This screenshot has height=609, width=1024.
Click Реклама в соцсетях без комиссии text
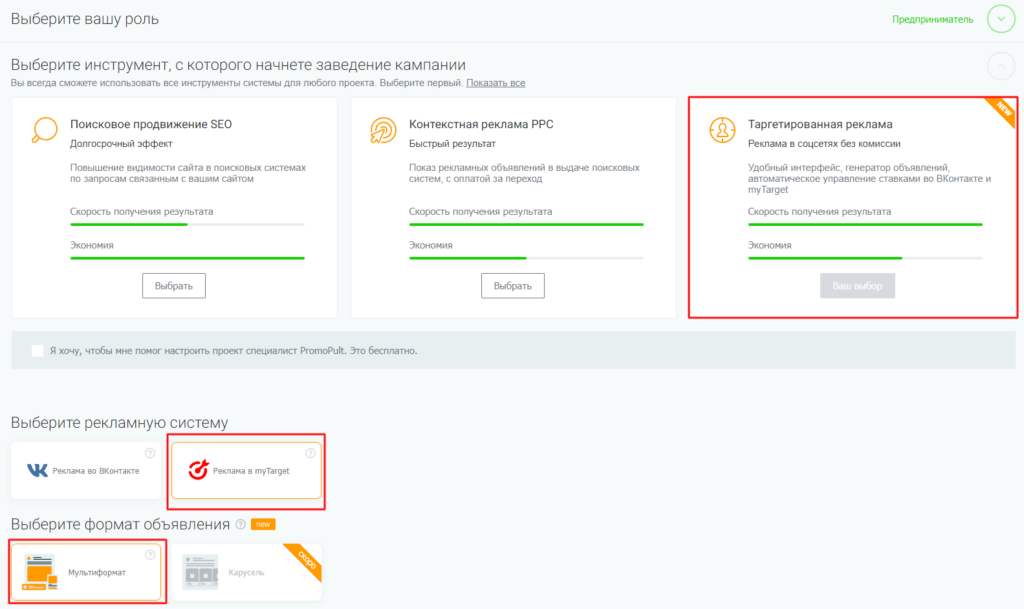click(x=824, y=144)
